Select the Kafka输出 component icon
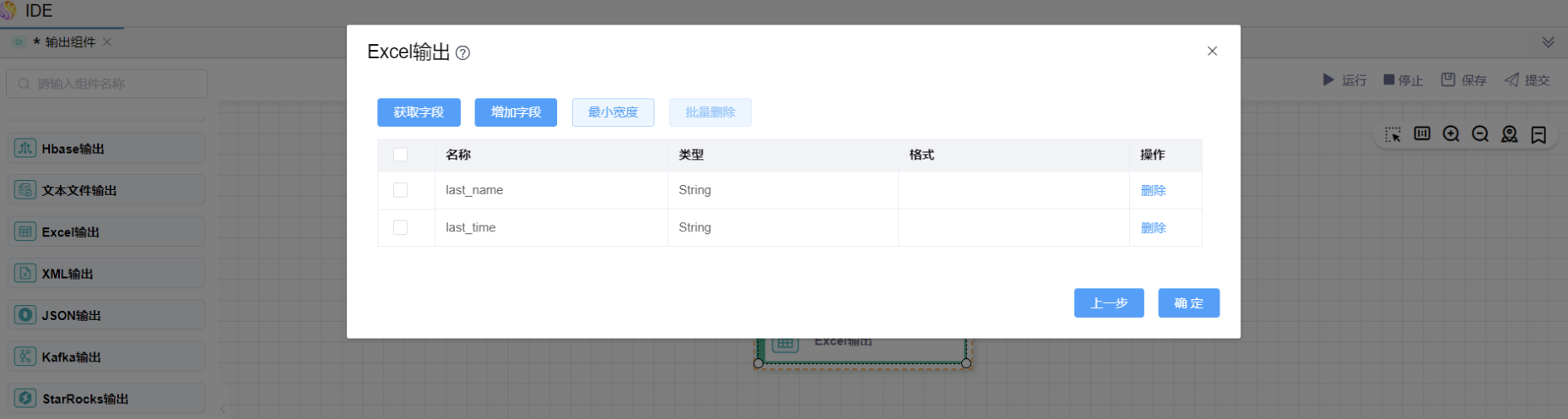Viewport: 1568px width, 419px height. pyautogui.click(x=25, y=356)
